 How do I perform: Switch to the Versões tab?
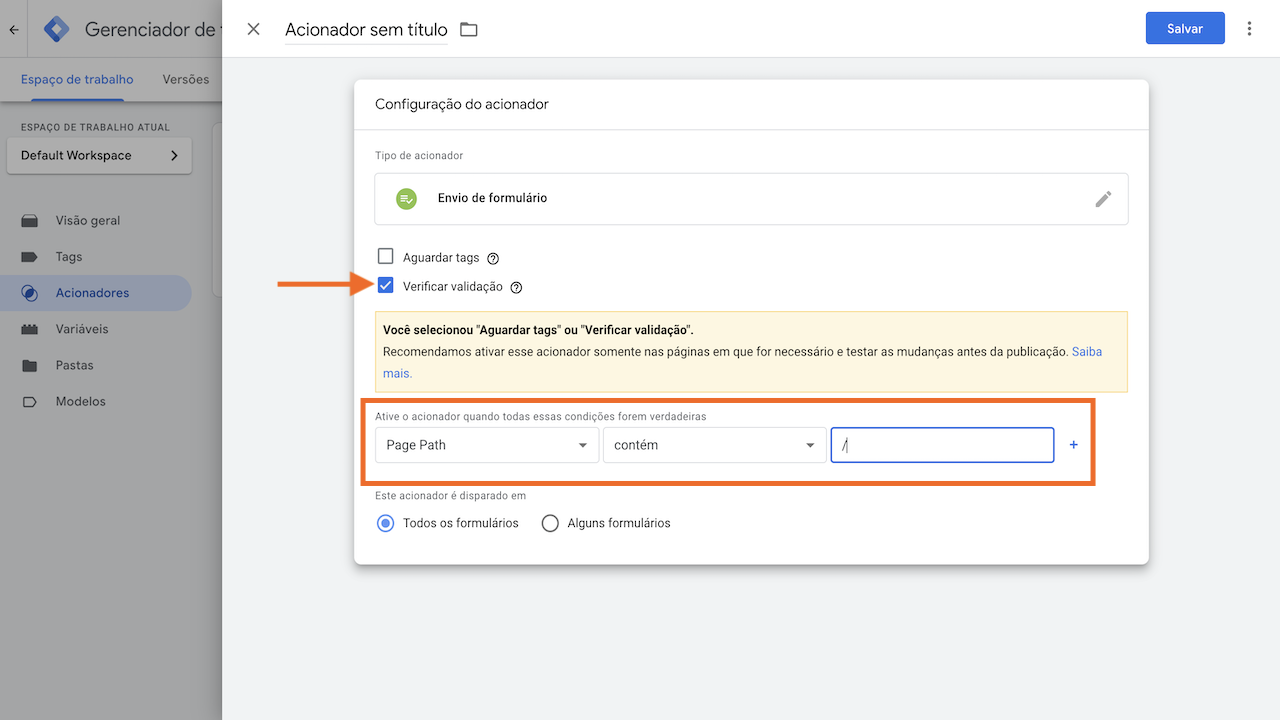(184, 79)
